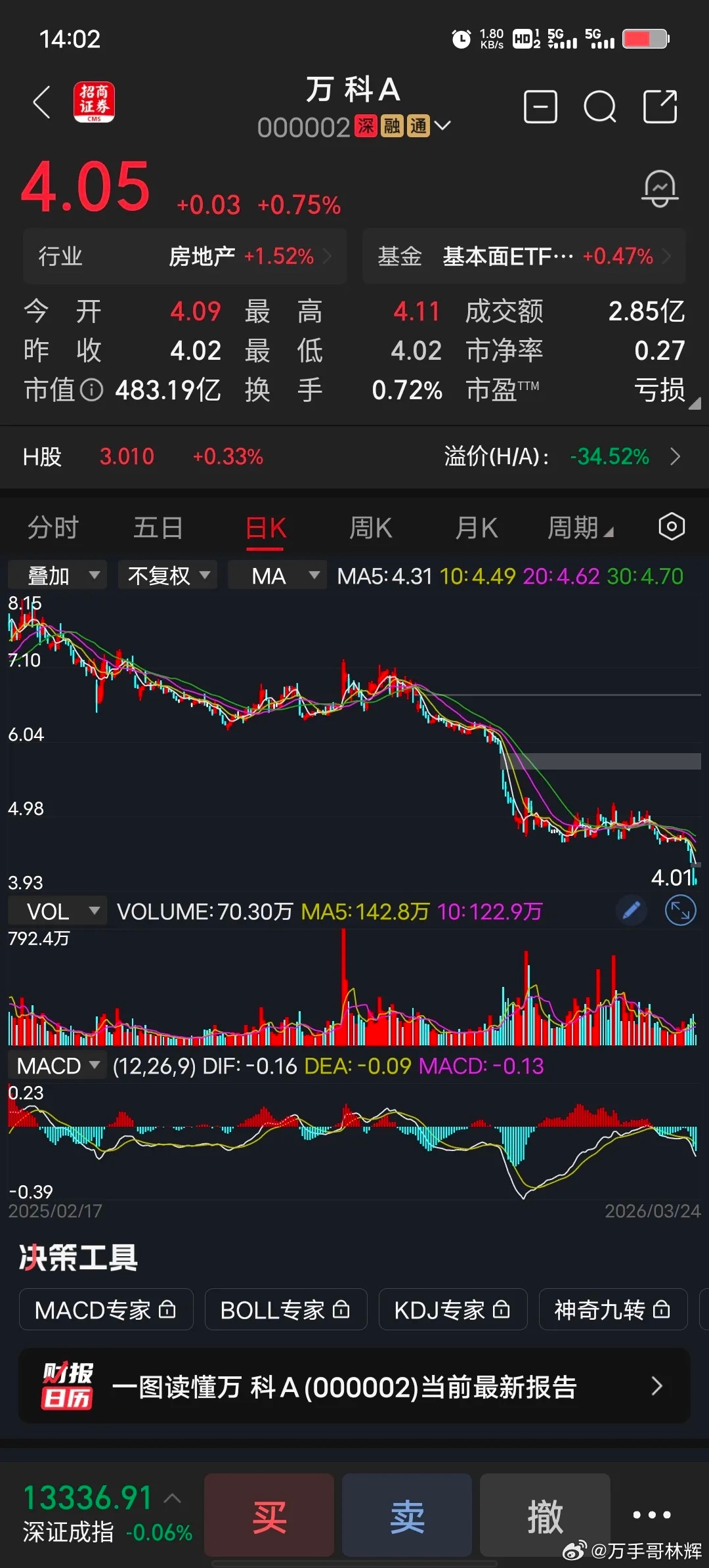
Task: Tap the 财报日历 icon
Action: tap(68, 1386)
